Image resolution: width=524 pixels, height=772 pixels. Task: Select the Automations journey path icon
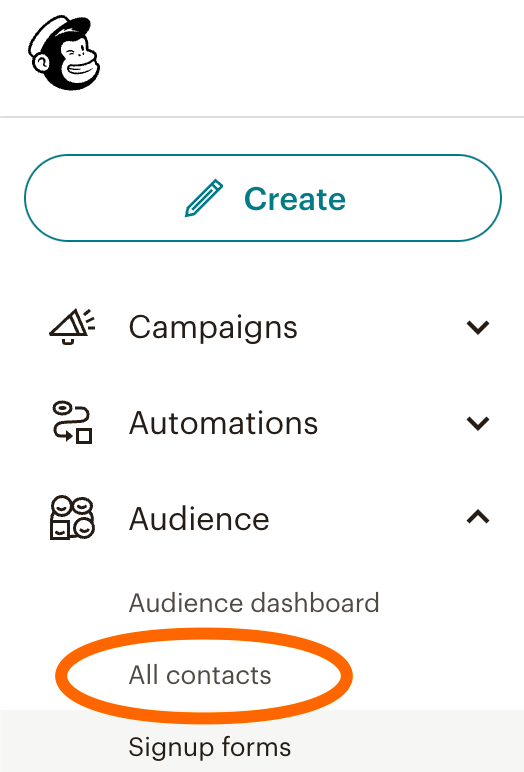tap(72, 422)
